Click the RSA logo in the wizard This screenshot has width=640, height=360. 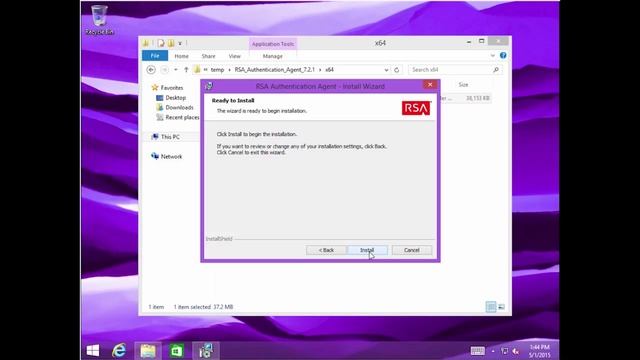pyautogui.click(x=416, y=108)
